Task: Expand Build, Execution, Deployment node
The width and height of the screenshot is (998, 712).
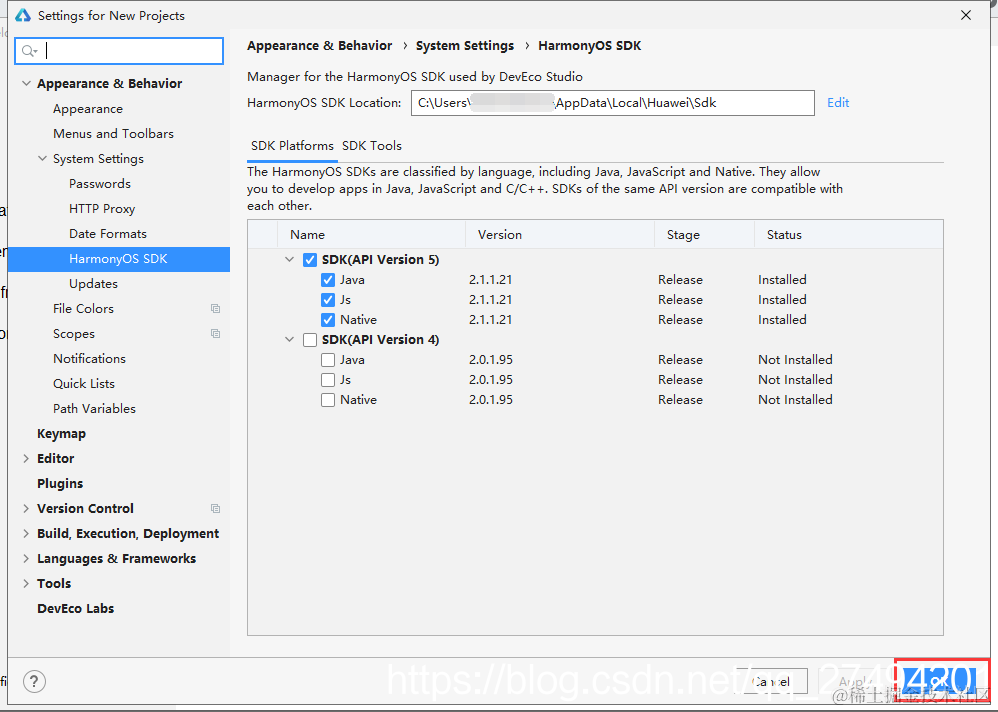Action: pos(26,533)
